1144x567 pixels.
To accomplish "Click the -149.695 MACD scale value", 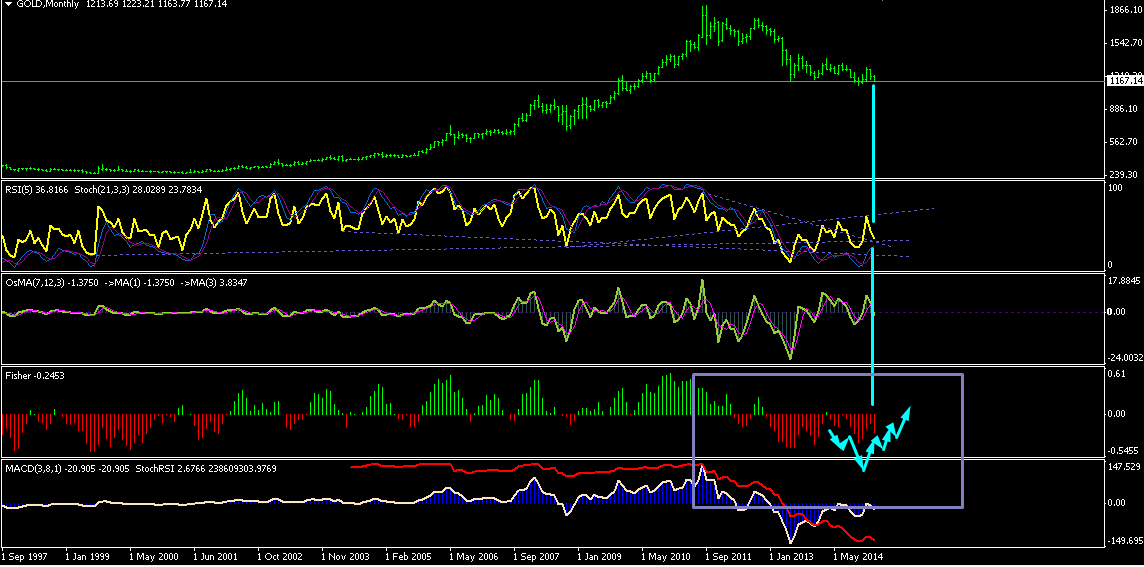I will (1126, 541).
